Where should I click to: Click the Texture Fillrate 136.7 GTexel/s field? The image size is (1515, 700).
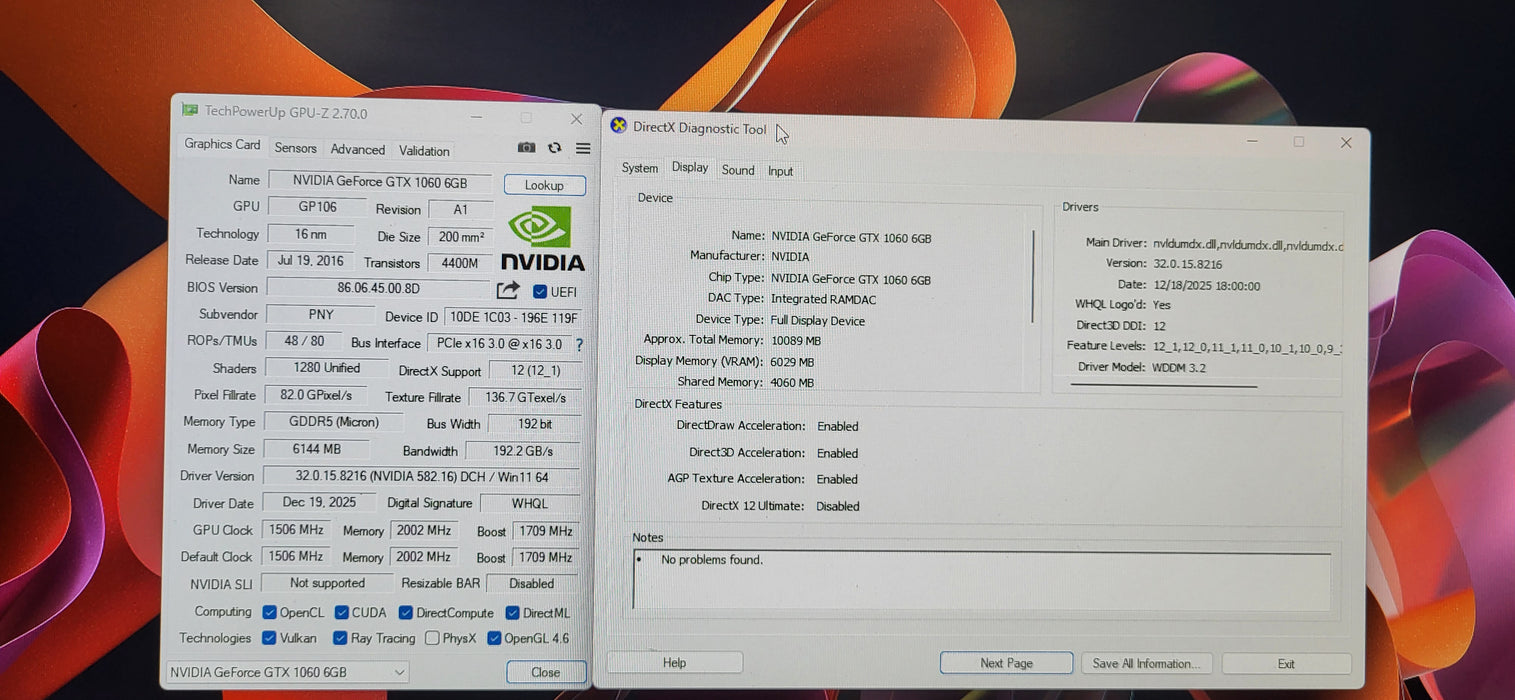524,397
